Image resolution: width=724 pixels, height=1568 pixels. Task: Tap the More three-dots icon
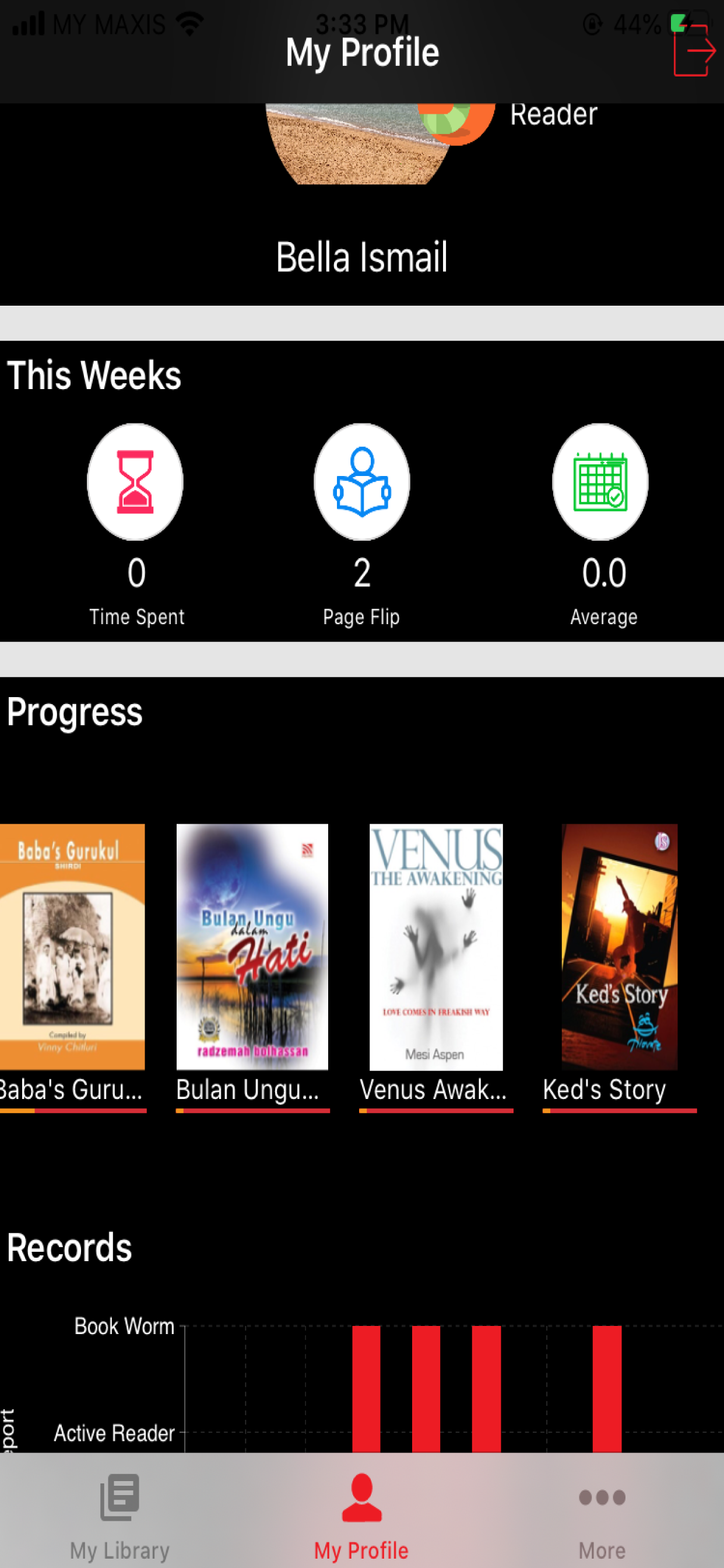pos(602,1497)
